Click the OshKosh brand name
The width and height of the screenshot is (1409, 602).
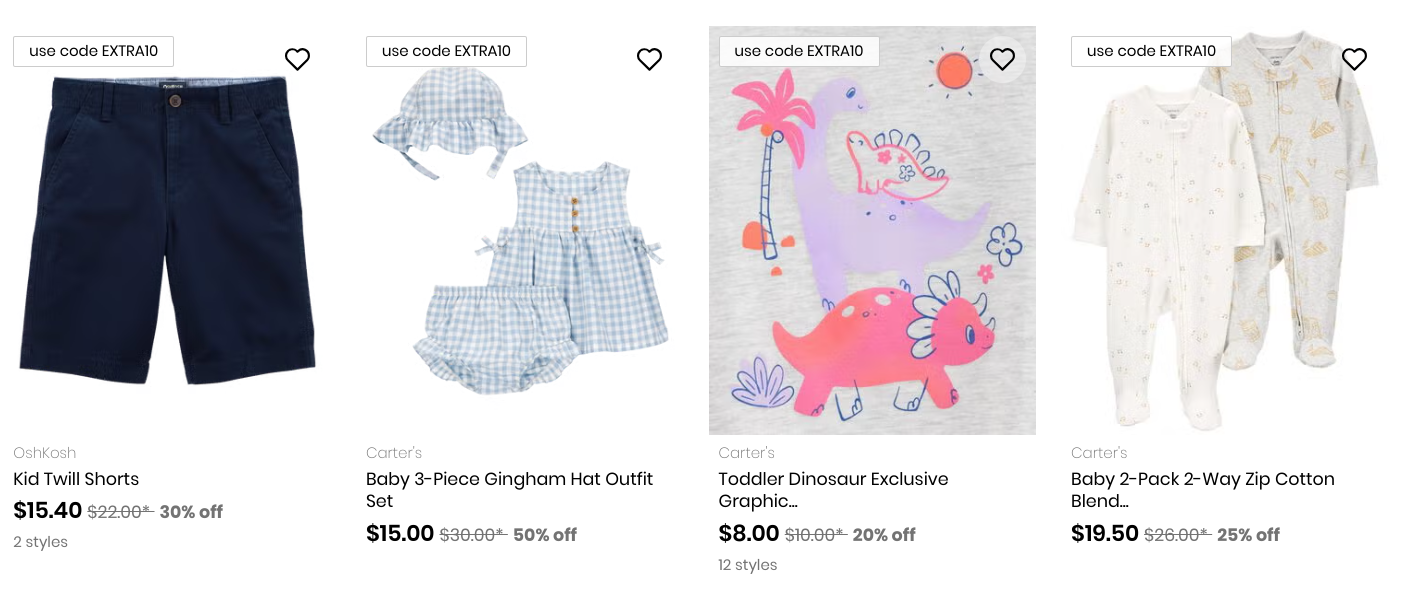(45, 453)
